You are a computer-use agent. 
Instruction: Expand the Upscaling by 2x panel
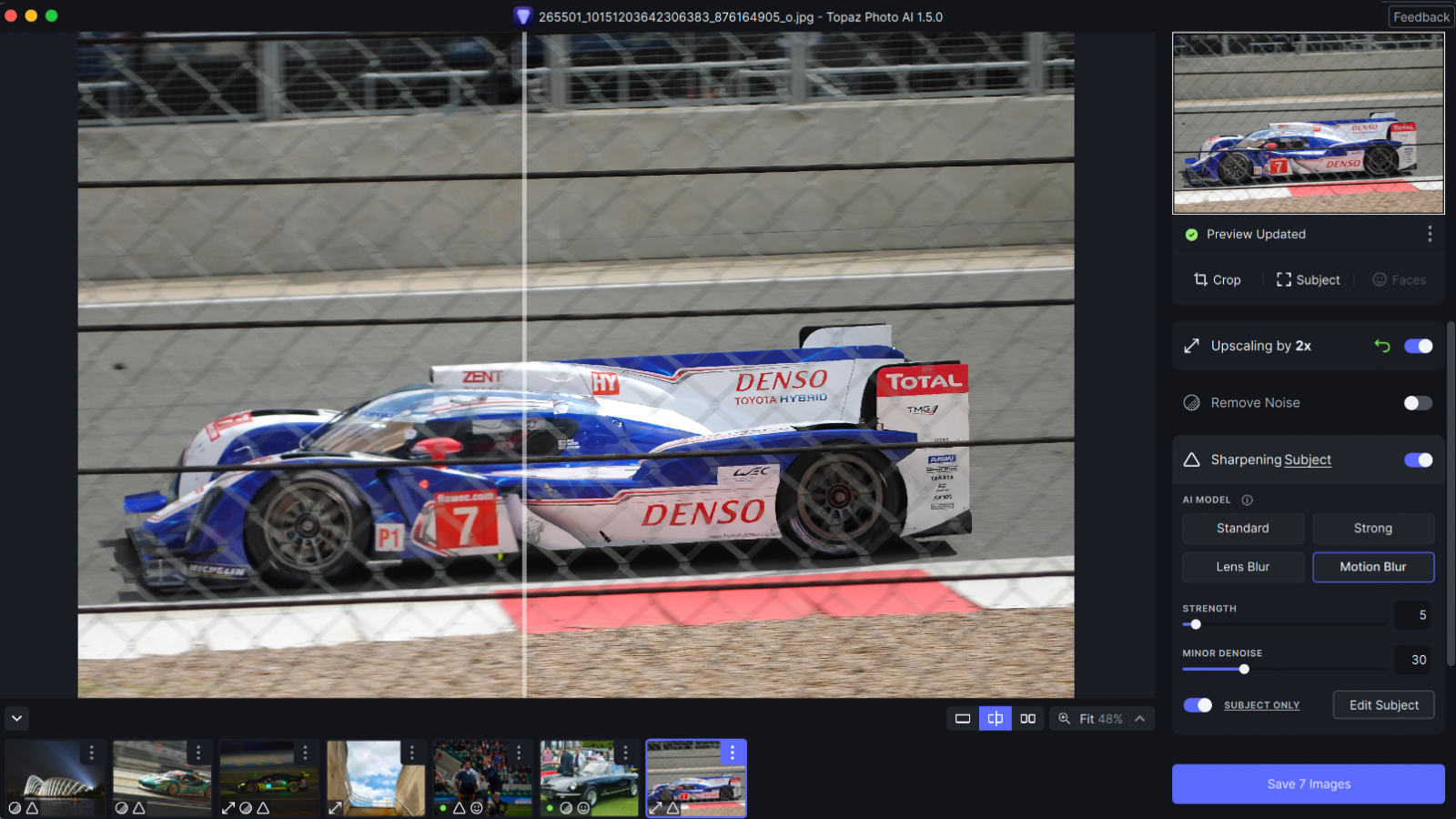[x=1309, y=346]
